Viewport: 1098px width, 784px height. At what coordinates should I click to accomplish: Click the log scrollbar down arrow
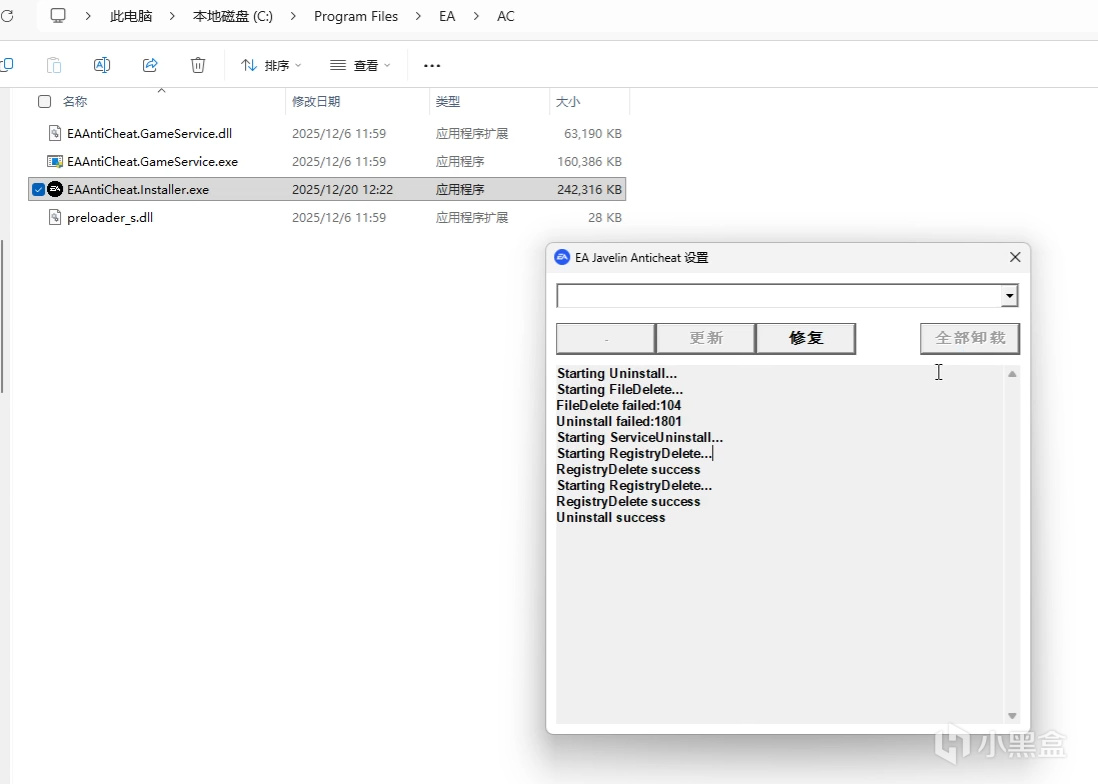tap(1012, 715)
